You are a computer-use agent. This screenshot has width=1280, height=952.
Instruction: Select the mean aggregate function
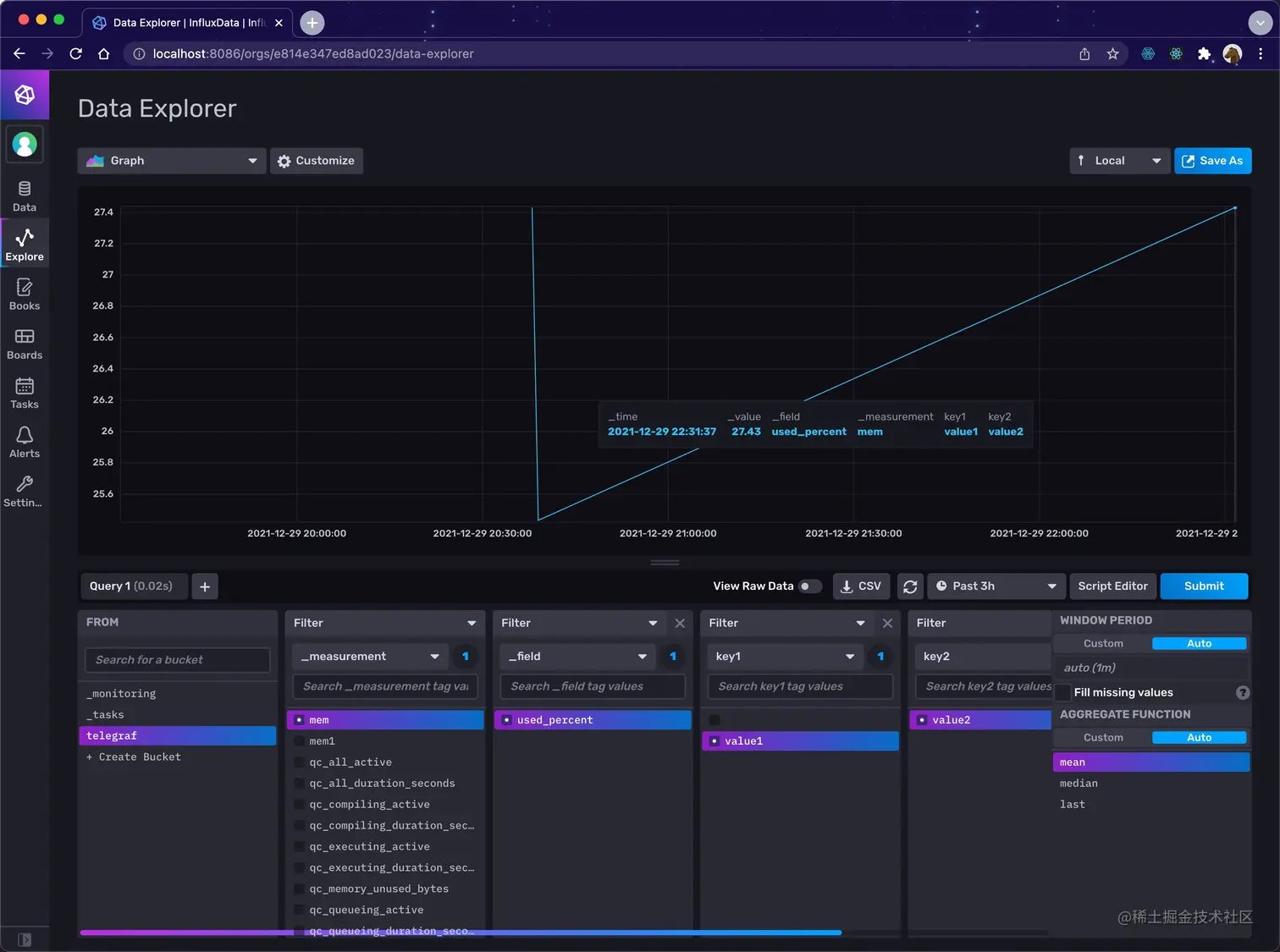pyautogui.click(x=1151, y=762)
